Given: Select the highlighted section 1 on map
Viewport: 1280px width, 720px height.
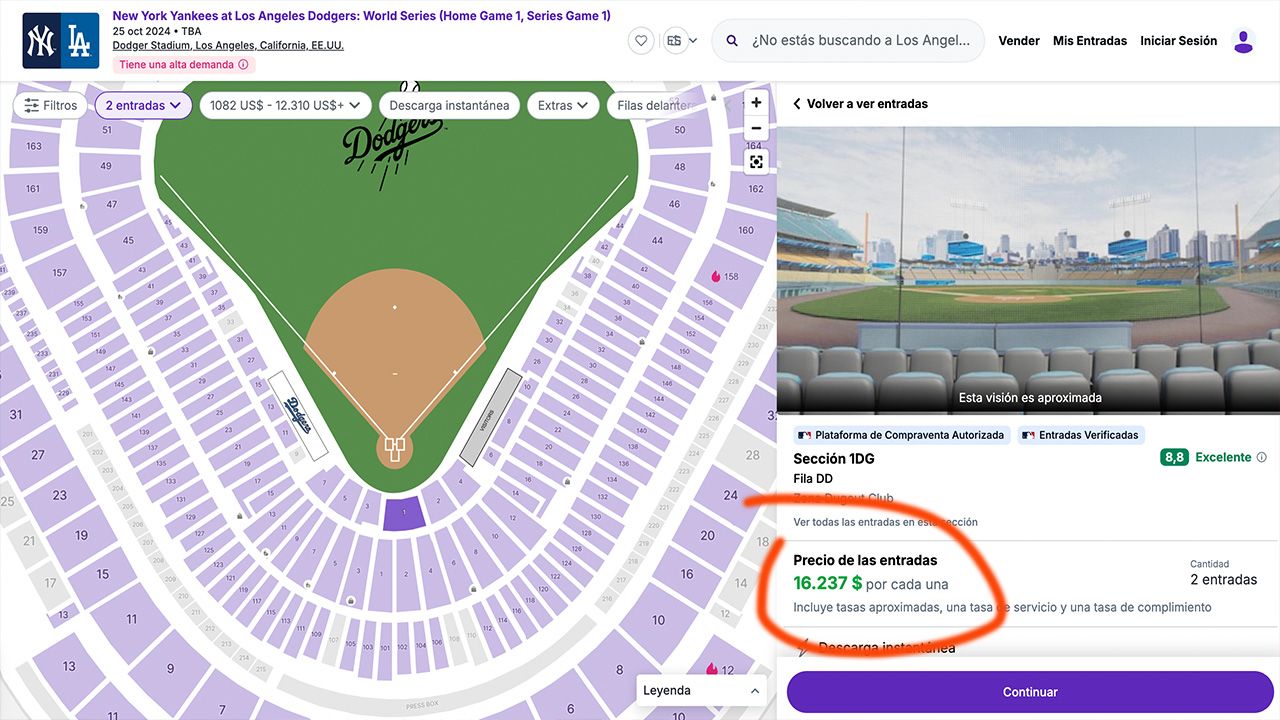Looking at the screenshot, I should coord(404,513).
